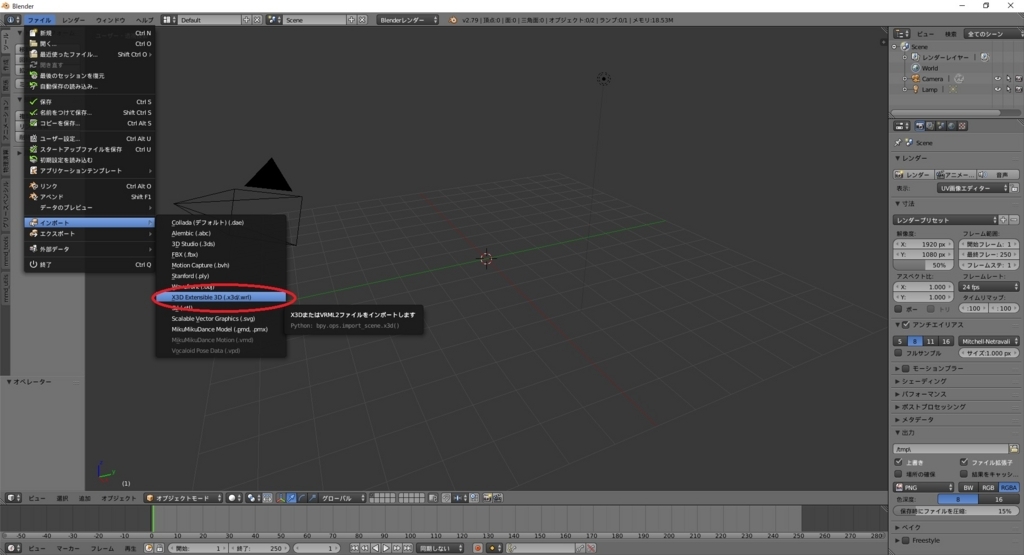
Task: Click the Lamp object icon in outliner
Action: click(916, 89)
